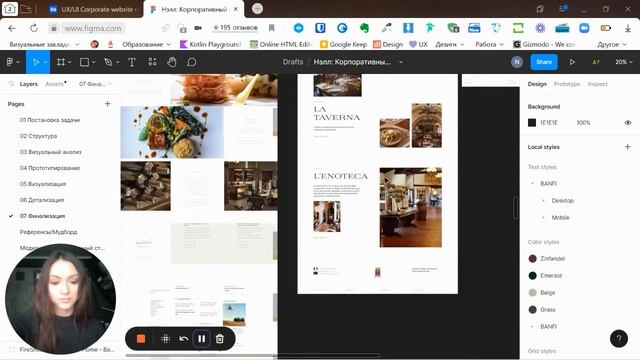Select the Pen tool
640x360 pixels.
108,62
